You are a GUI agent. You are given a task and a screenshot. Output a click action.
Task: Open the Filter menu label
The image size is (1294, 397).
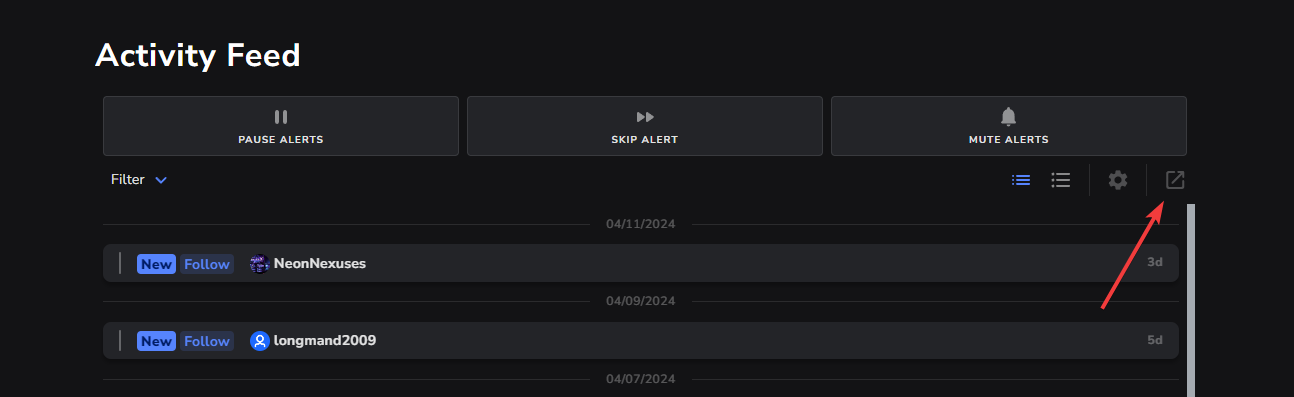128,180
